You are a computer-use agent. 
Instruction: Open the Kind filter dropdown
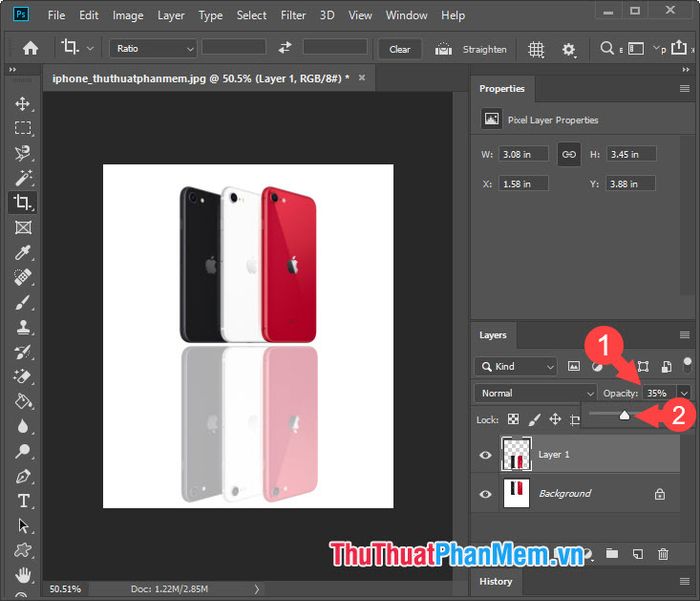point(516,367)
